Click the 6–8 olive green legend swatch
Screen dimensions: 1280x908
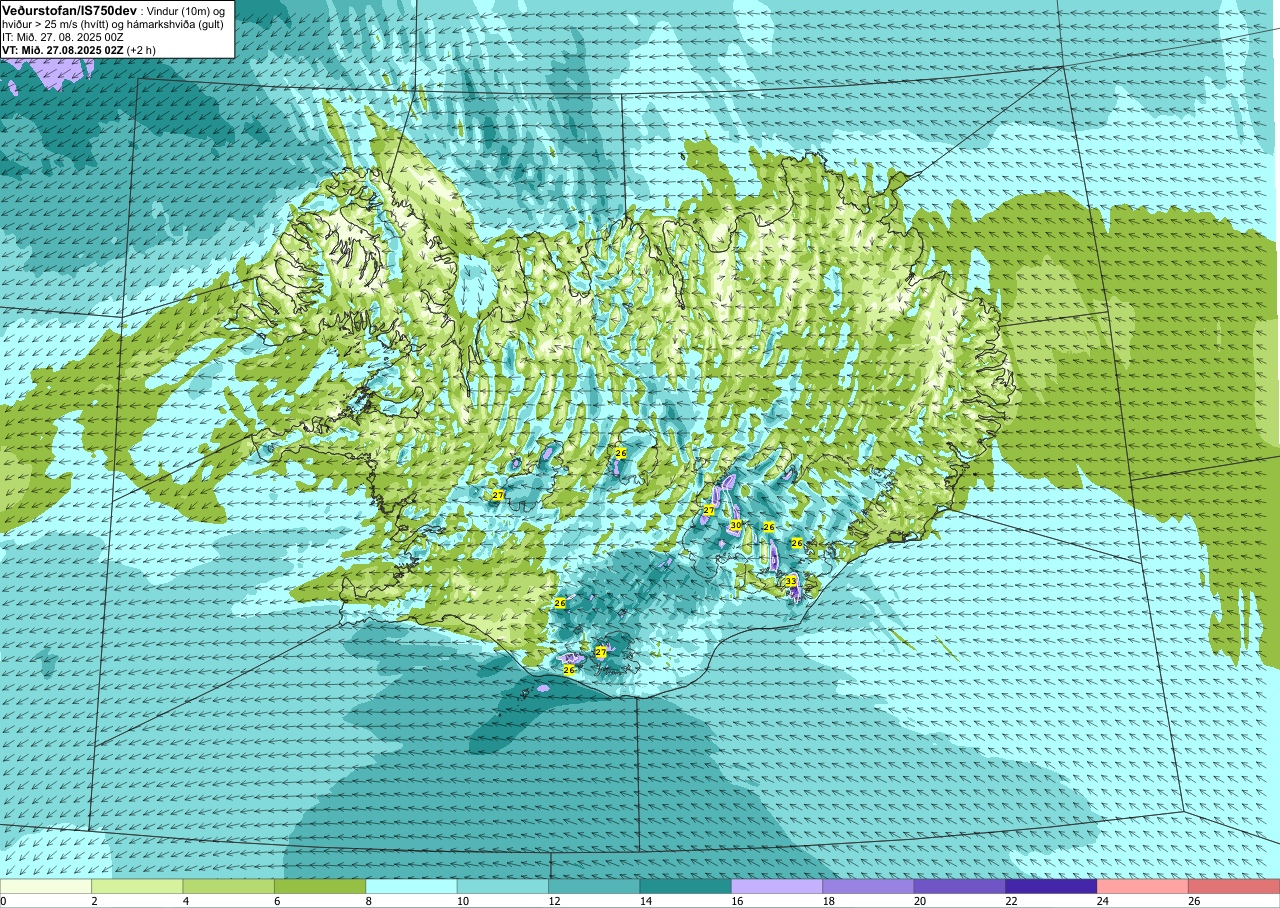tap(320, 886)
